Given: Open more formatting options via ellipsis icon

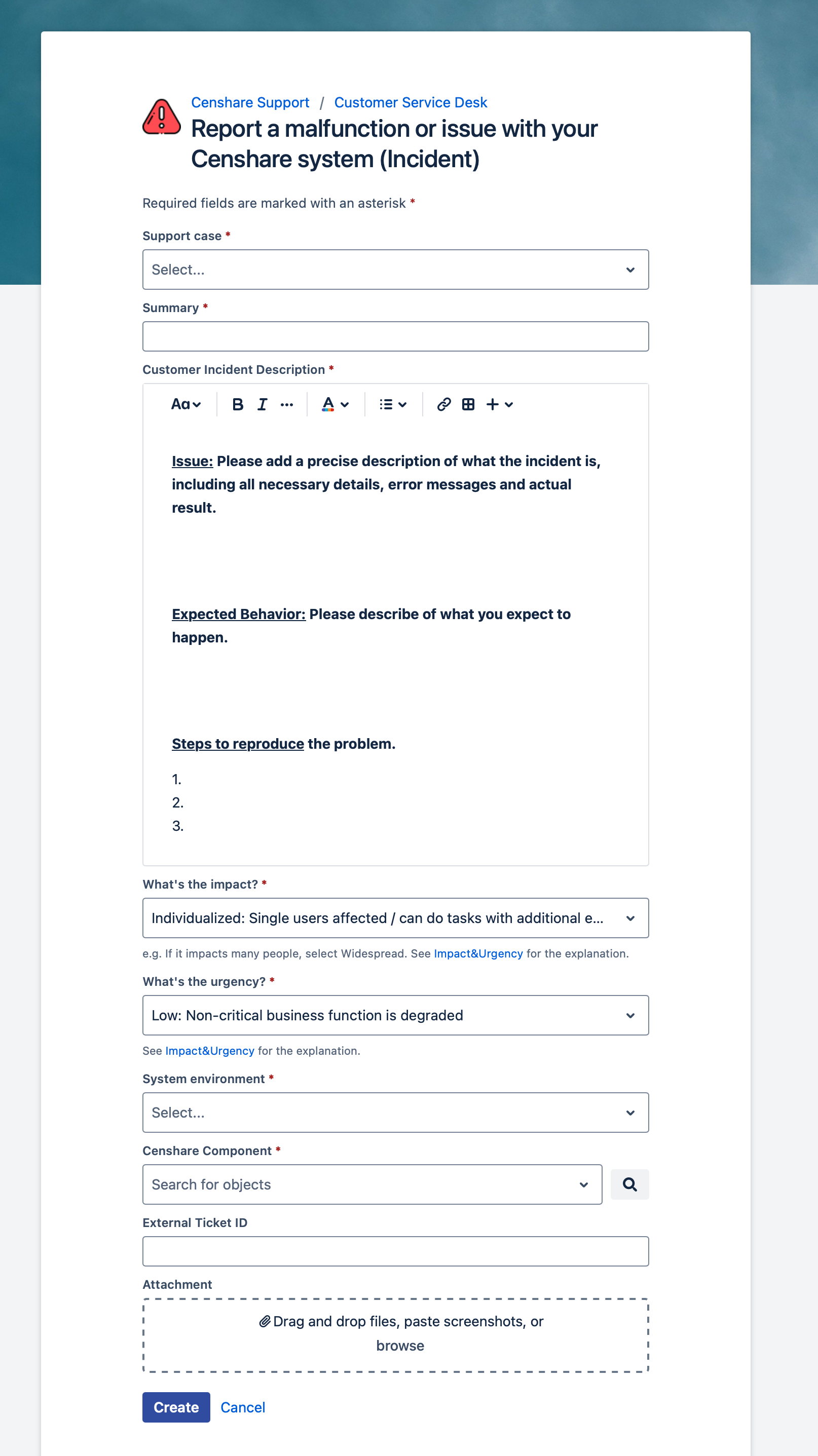Looking at the screenshot, I should [x=287, y=404].
